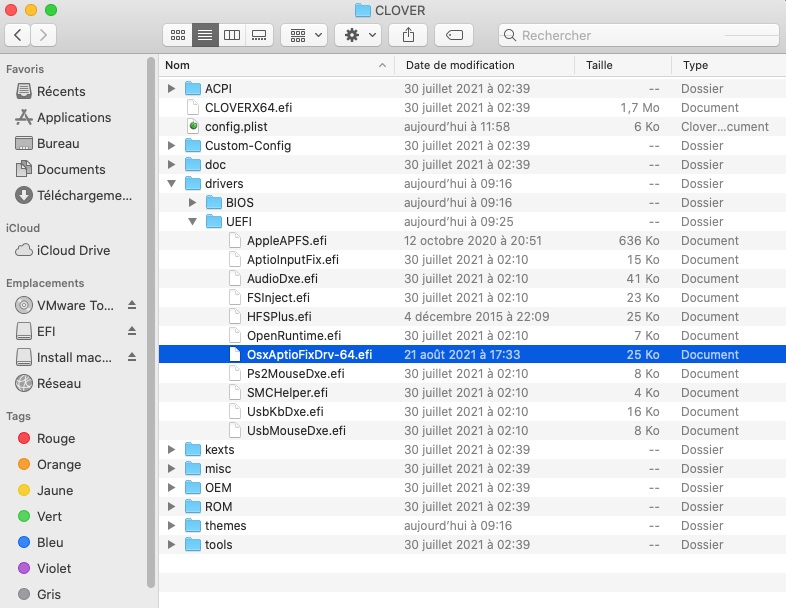Image resolution: width=786 pixels, height=608 pixels.
Task: Expand the ROM folder
Action: [x=171, y=507]
